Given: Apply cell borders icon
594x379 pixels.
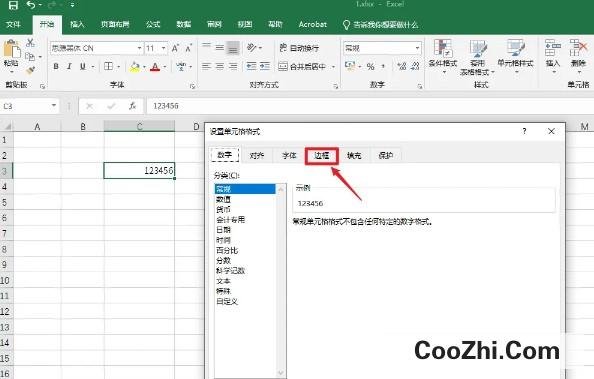Looking at the screenshot, I should pyautogui.click(x=109, y=66).
